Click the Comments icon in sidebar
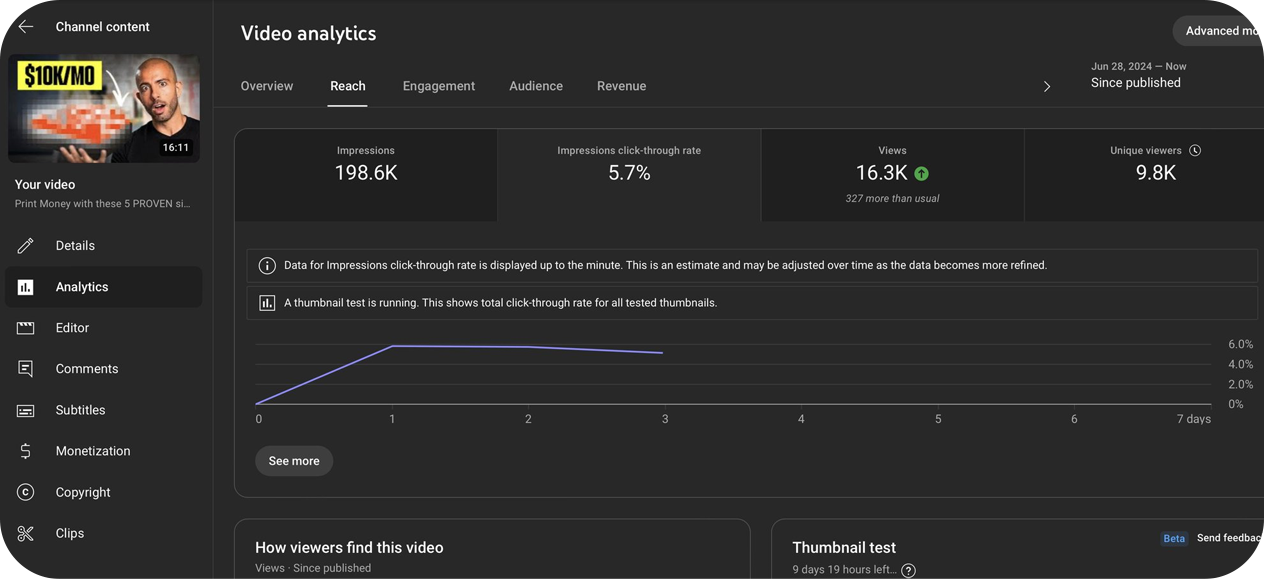The image size is (1264, 579). tap(26, 369)
